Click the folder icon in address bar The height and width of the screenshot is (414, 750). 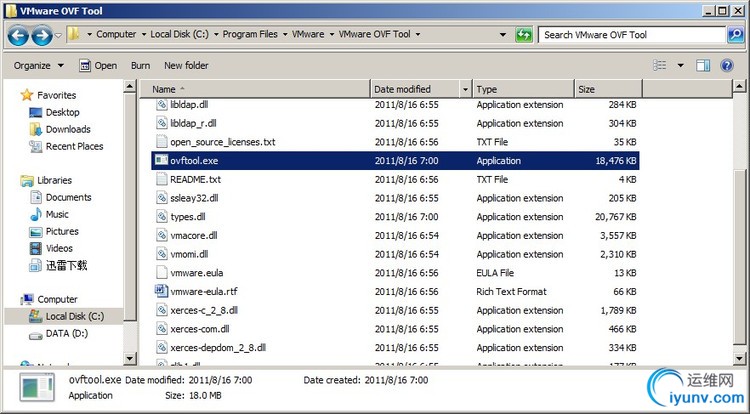(x=74, y=34)
